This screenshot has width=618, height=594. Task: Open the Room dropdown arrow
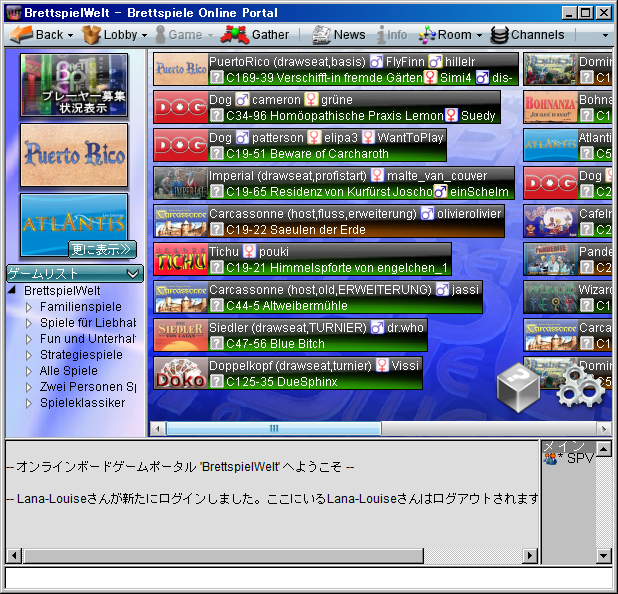click(479, 35)
